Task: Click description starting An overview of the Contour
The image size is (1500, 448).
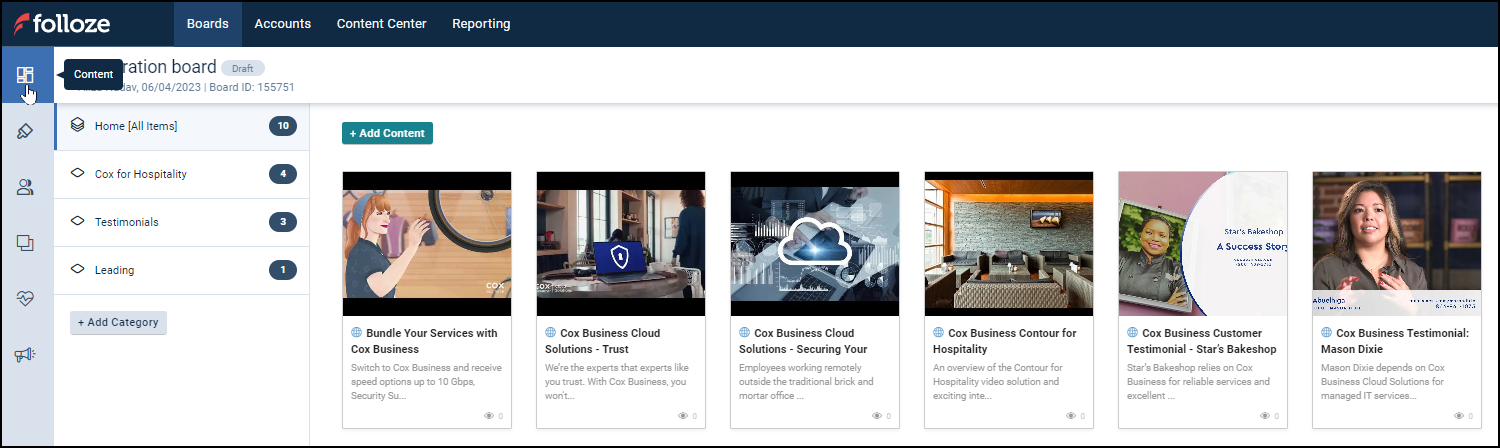Action: pos(1004,382)
